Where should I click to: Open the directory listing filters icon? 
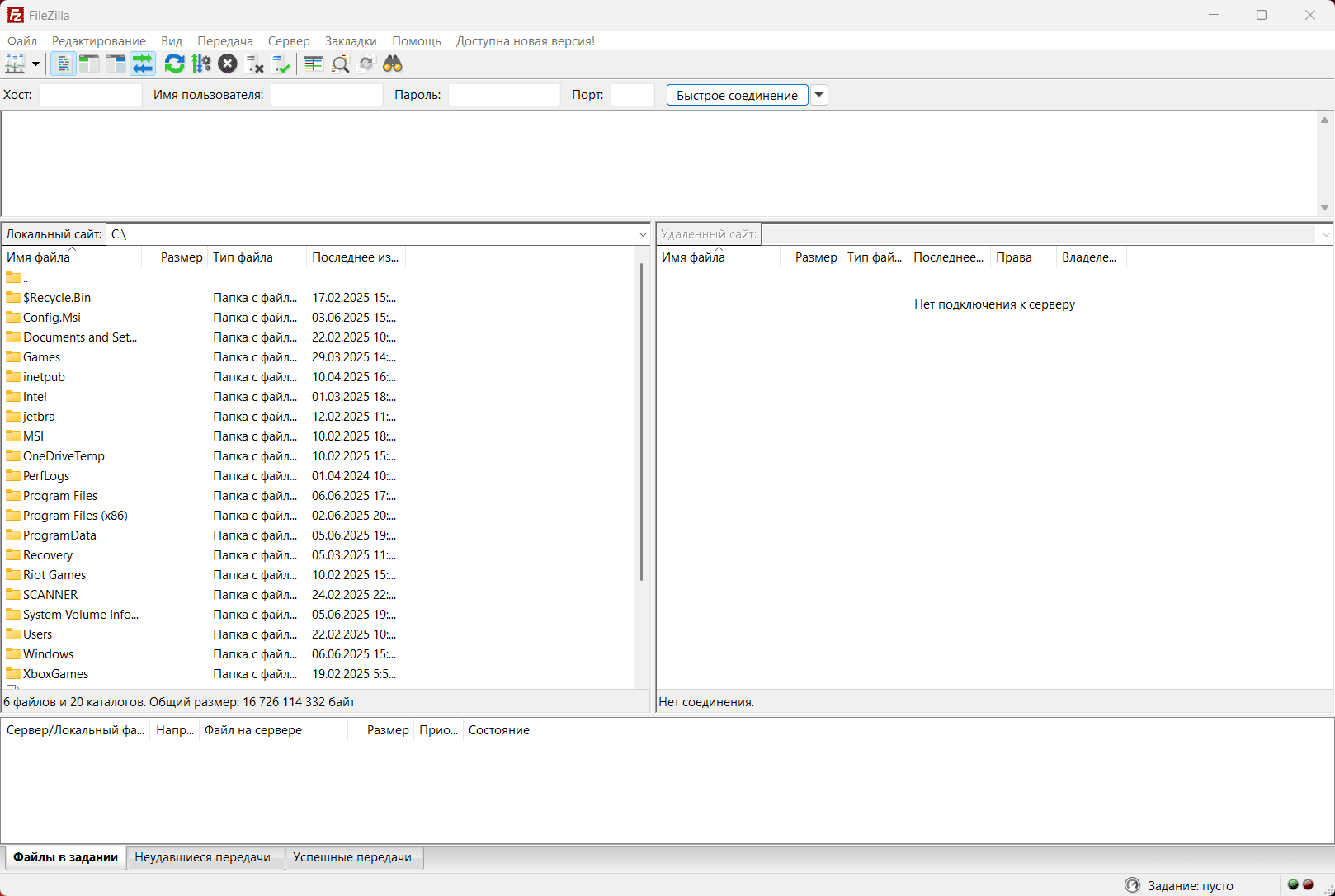(314, 64)
